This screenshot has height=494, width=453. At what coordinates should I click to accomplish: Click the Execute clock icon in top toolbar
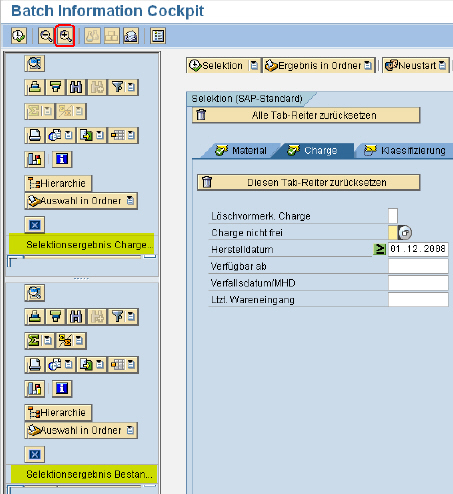[19, 36]
